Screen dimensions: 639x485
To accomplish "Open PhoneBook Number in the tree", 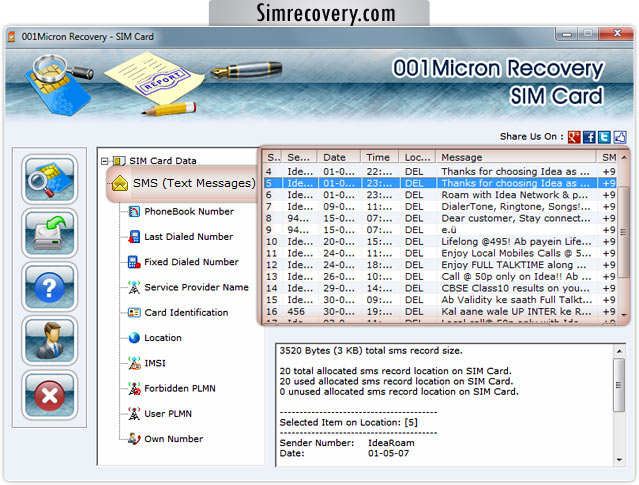I will point(189,212).
